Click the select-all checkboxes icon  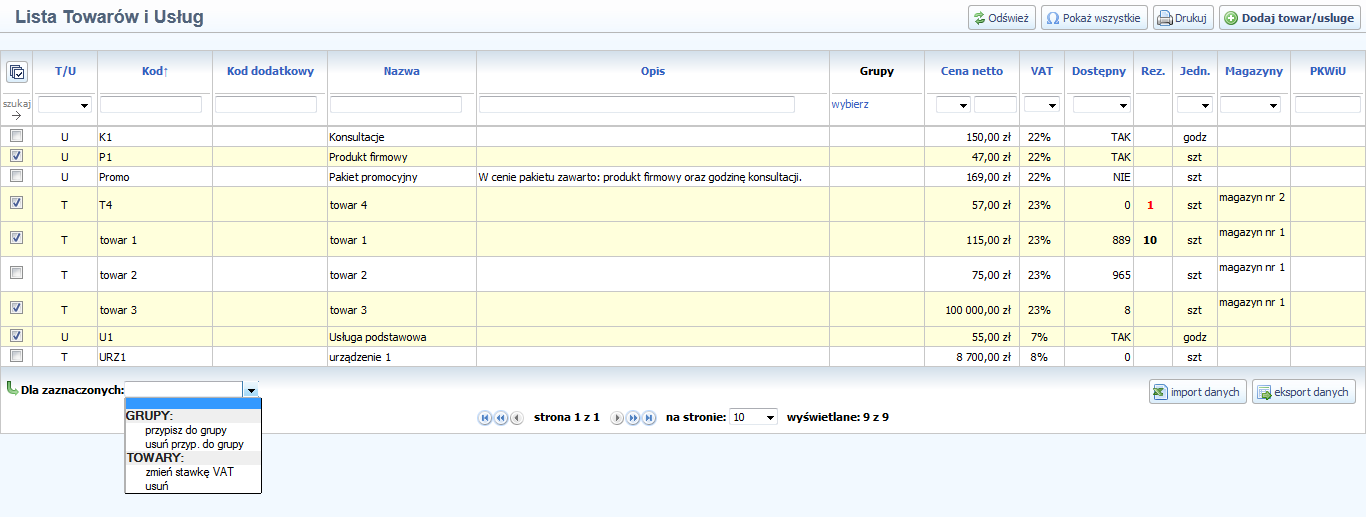16,72
